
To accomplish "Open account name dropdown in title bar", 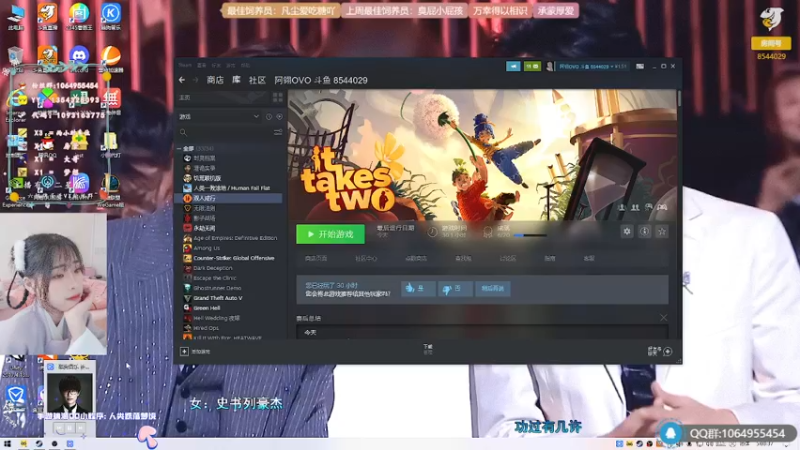I will (x=592, y=66).
